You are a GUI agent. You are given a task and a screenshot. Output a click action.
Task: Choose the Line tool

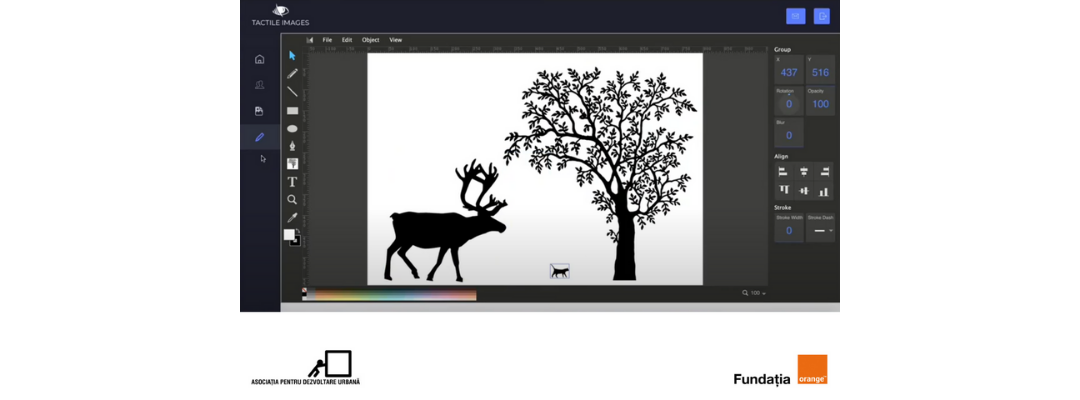(x=292, y=92)
